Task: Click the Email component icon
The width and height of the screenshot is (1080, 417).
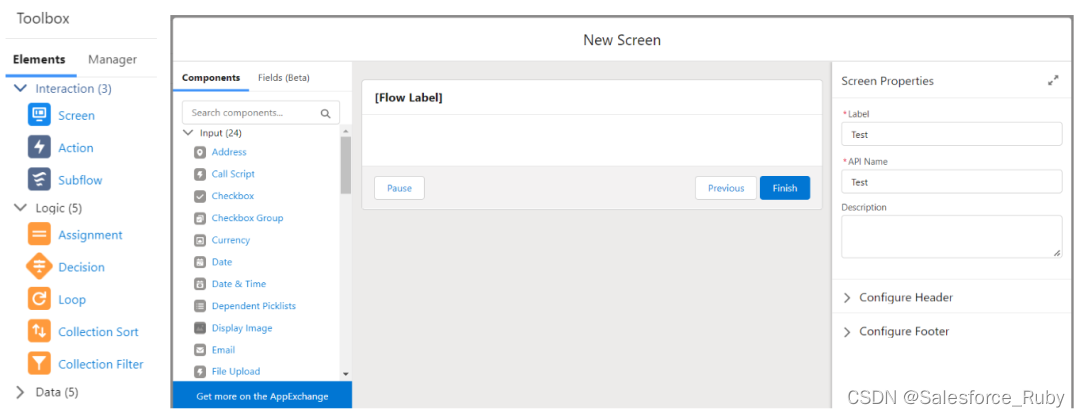Action: coord(200,350)
